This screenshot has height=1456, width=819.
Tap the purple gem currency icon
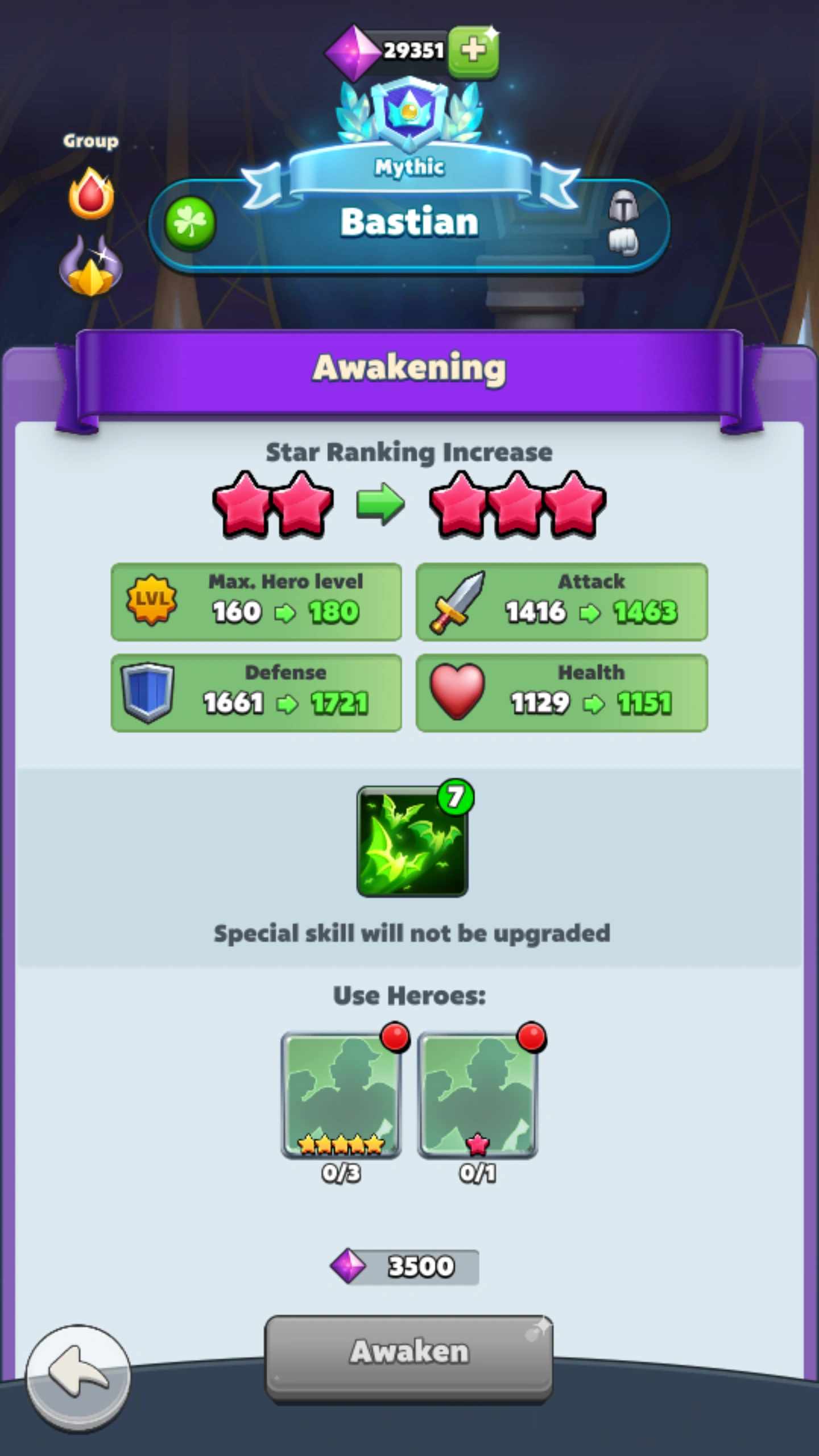(353, 52)
